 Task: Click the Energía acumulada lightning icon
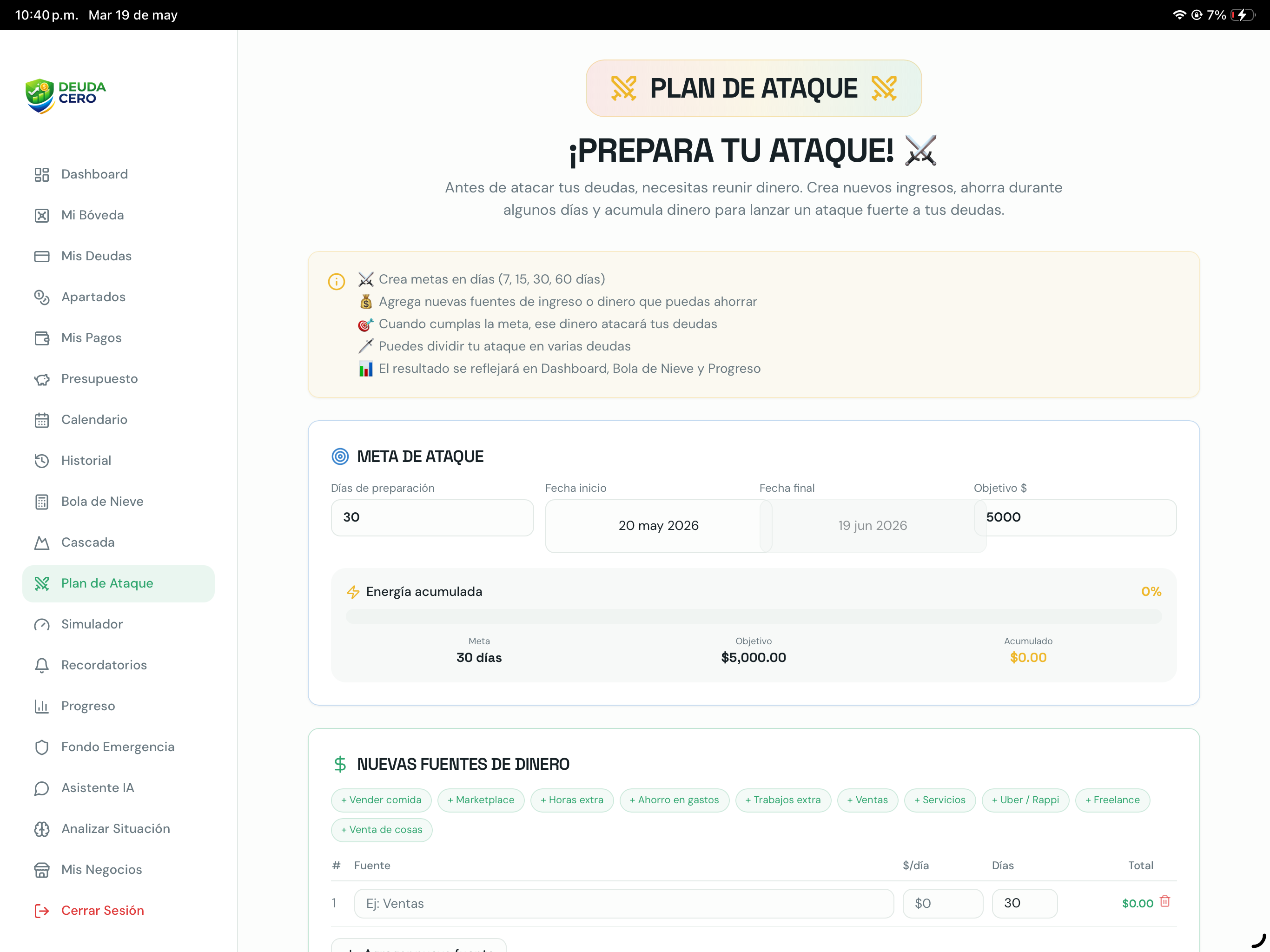pyautogui.click(x=353, y=592)
